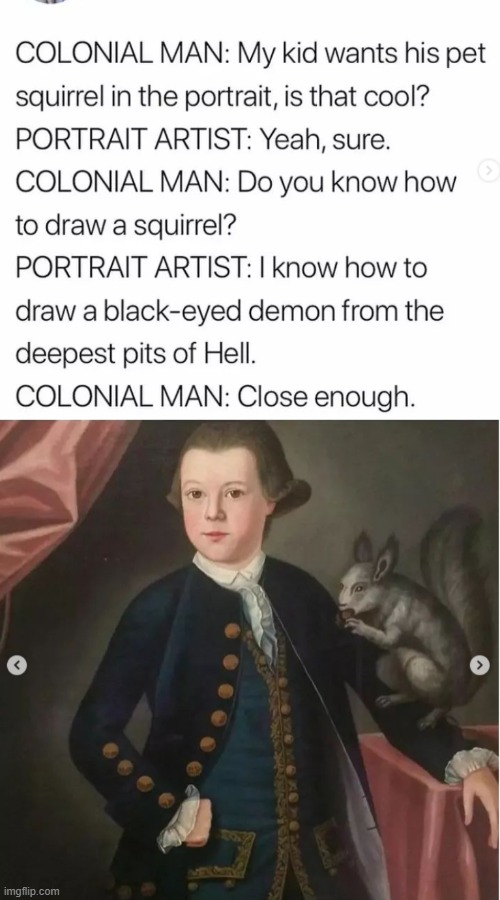This screenshot has height=900, width=500.
Task: Click the text "draw a black-eyed demon from the"
Action: tap(229, 312)
